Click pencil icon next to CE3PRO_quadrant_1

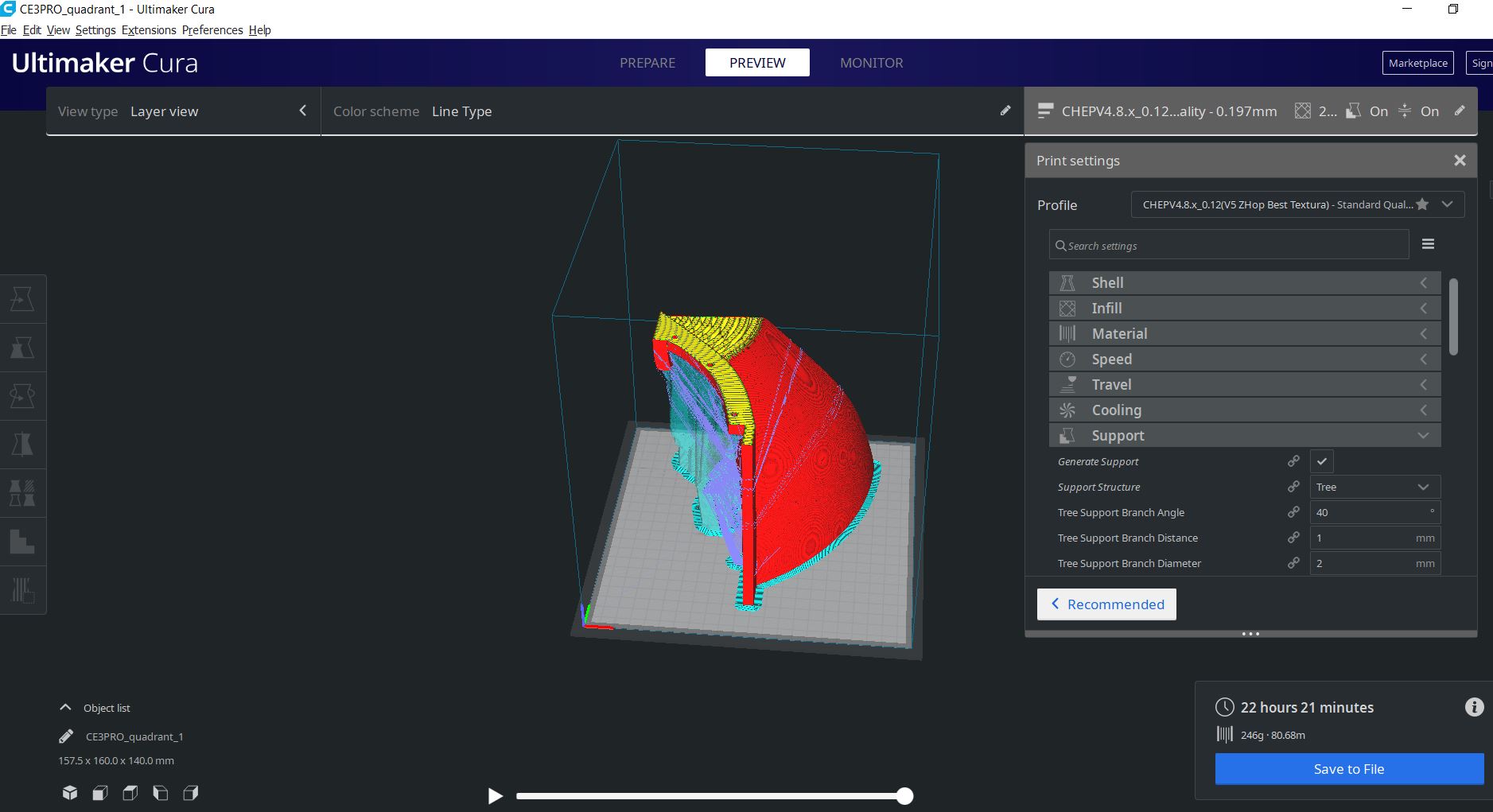coord(67,736)
